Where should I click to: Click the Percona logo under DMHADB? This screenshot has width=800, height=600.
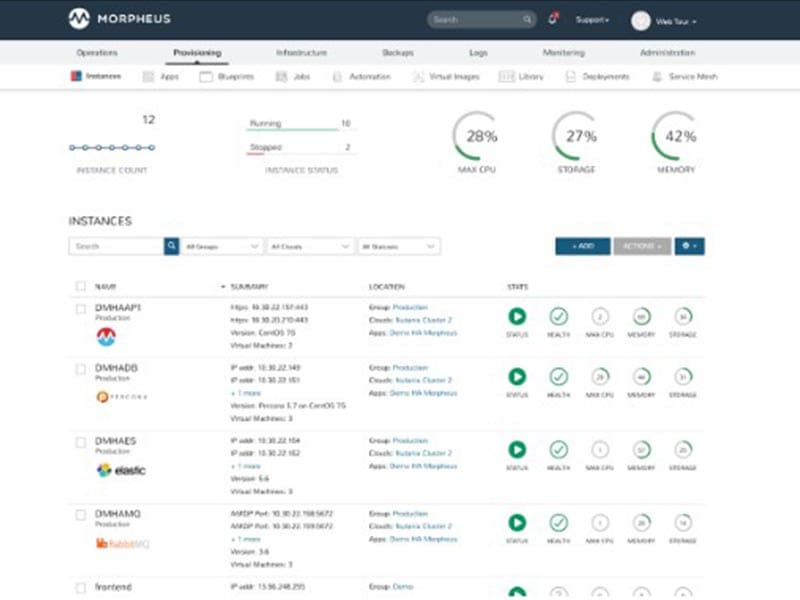point(121,396)
